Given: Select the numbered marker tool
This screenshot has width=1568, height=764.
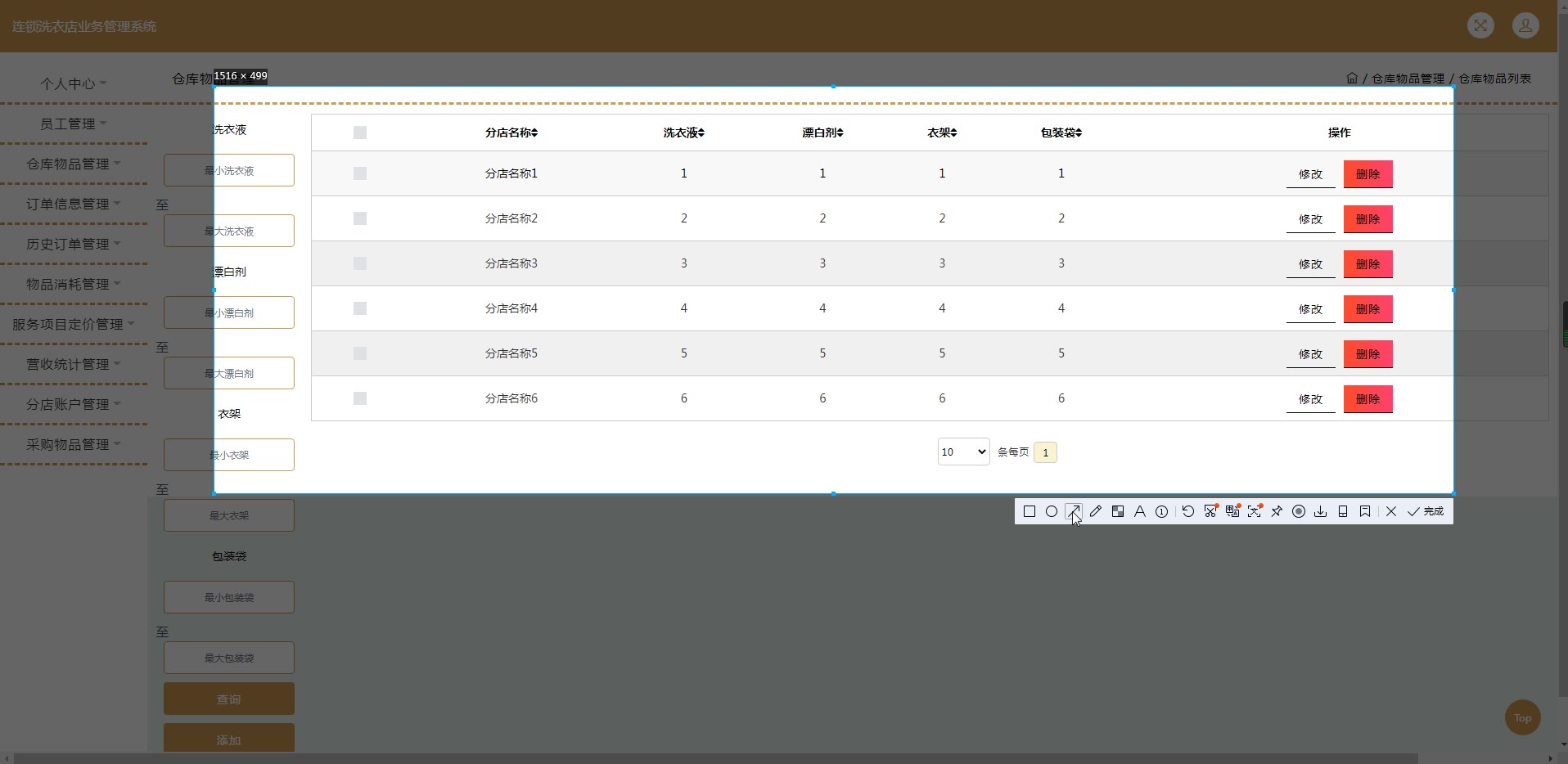Looking at the screenshot, I should (x=1162, y=511).
